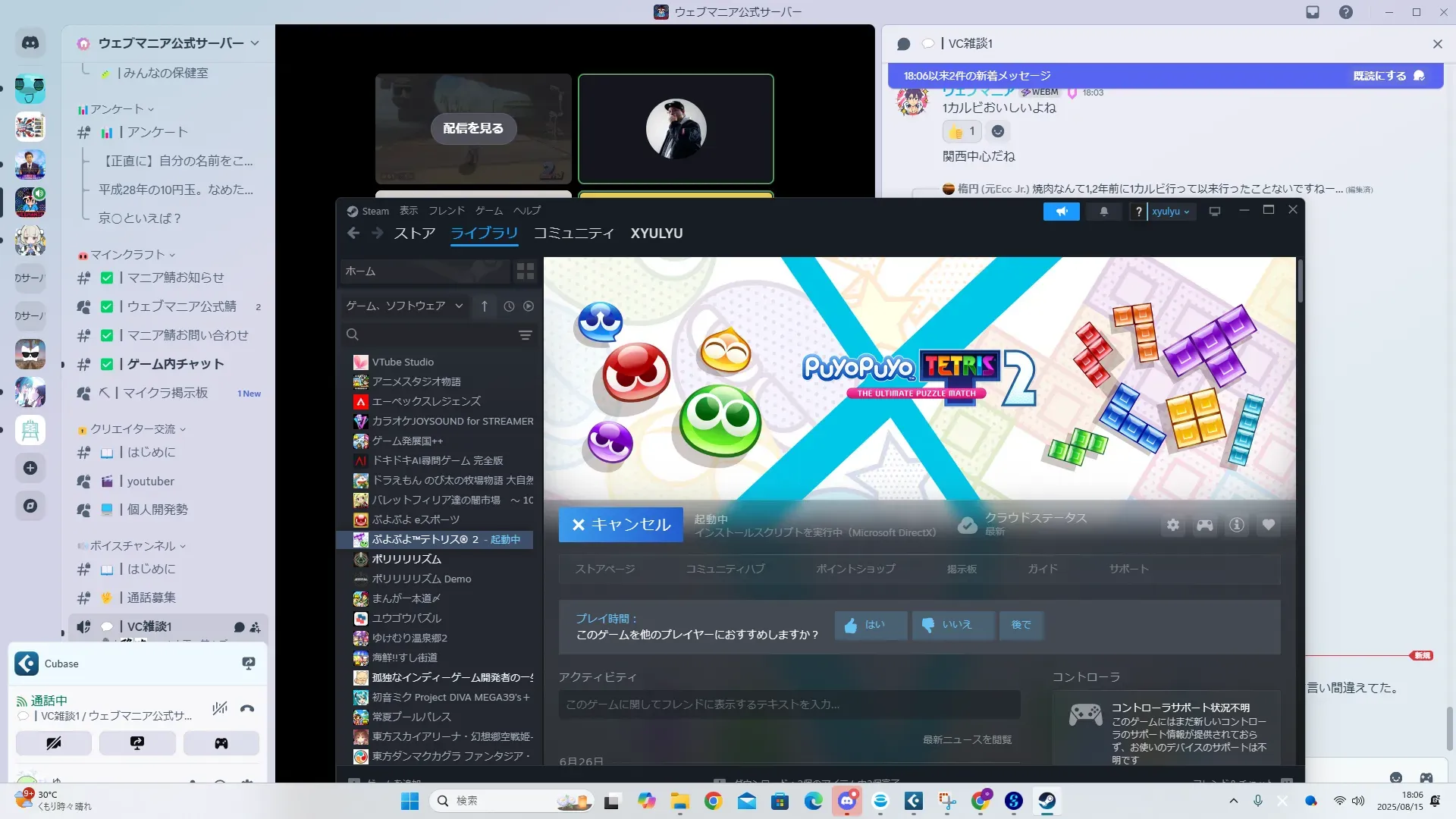1456x819 pixels.
Task: Open controller layout icon in game header
Action: (1205, 525)
